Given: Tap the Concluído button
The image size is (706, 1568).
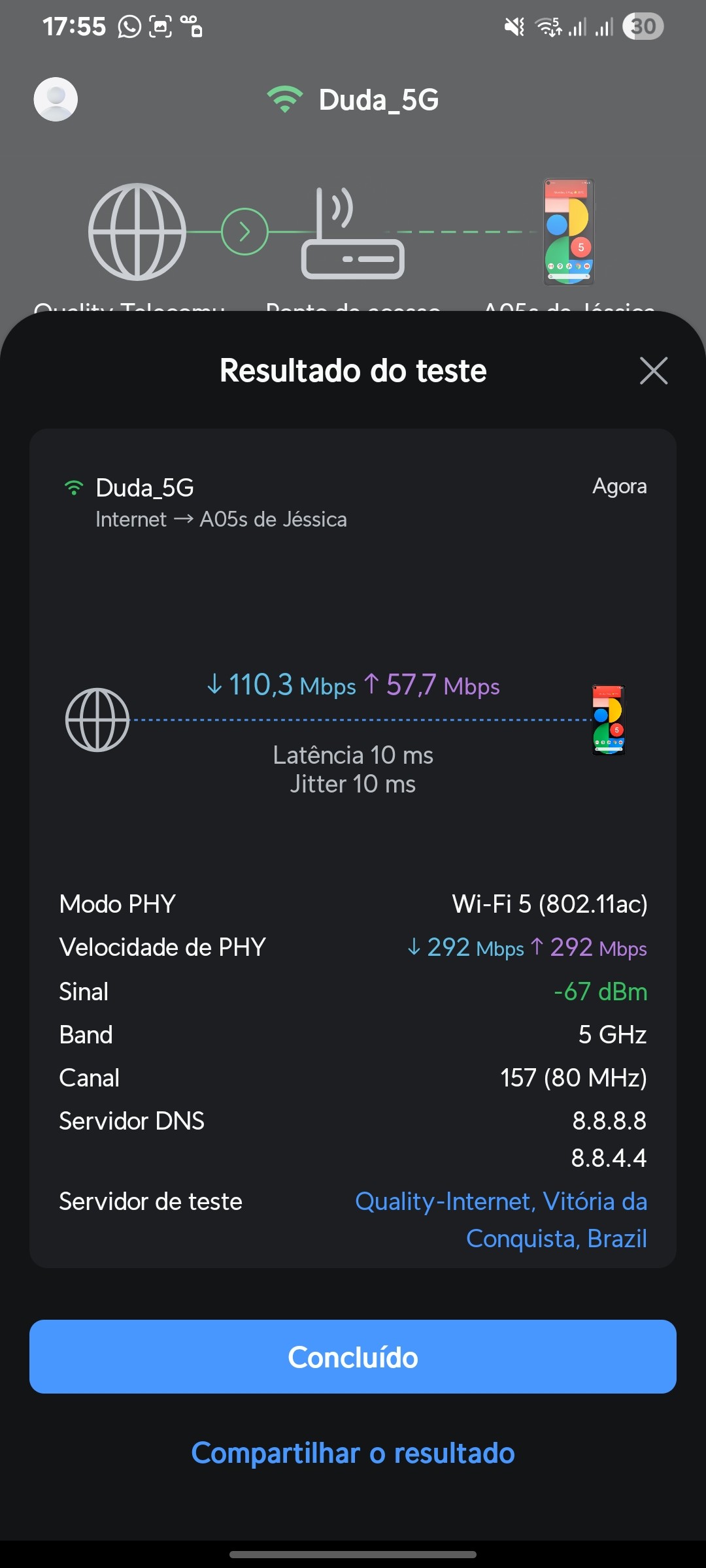Looking at the screenshot, I should pyautogui.click(x=353, y=1356).
